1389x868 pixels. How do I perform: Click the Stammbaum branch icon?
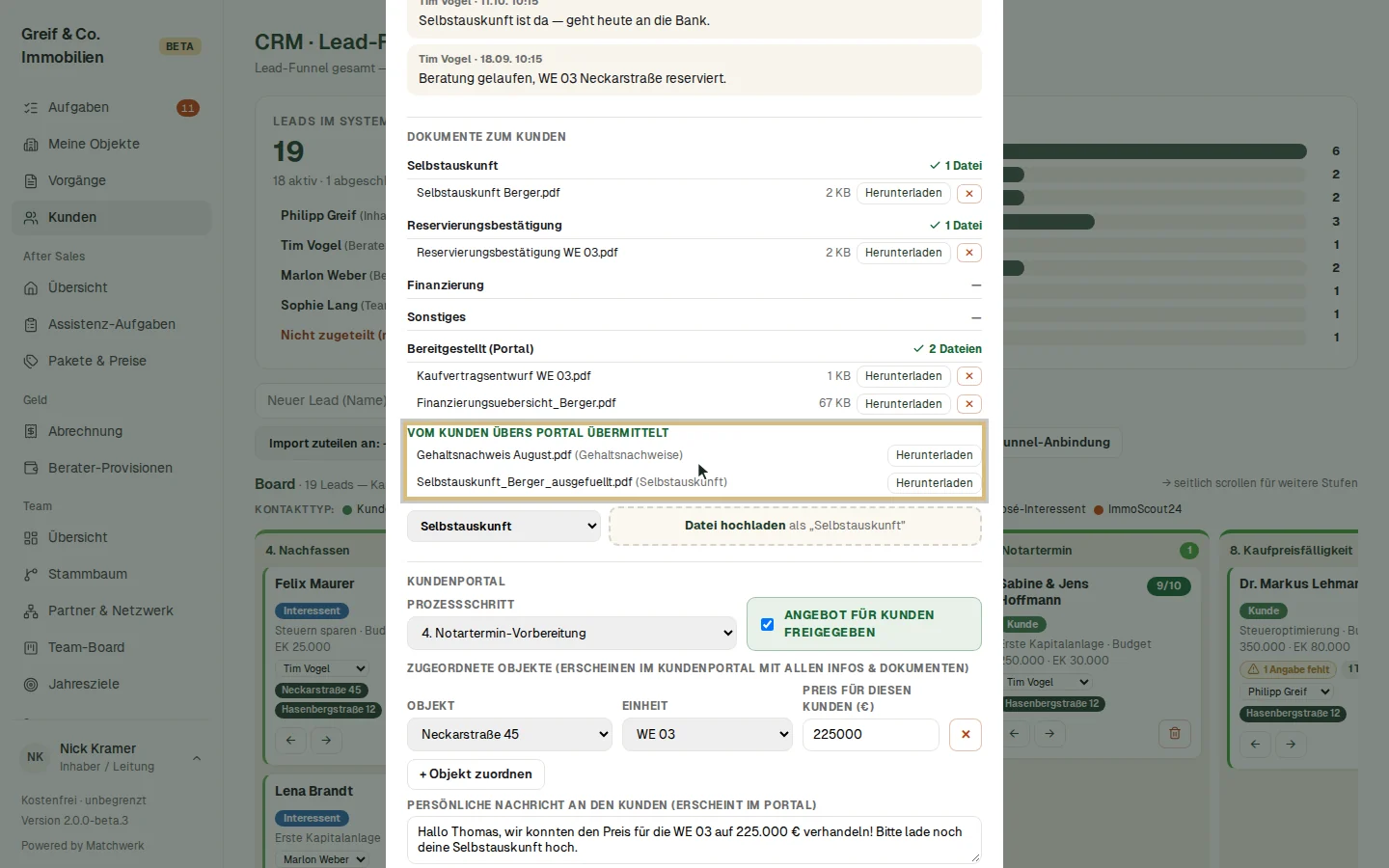coord(31,575)
